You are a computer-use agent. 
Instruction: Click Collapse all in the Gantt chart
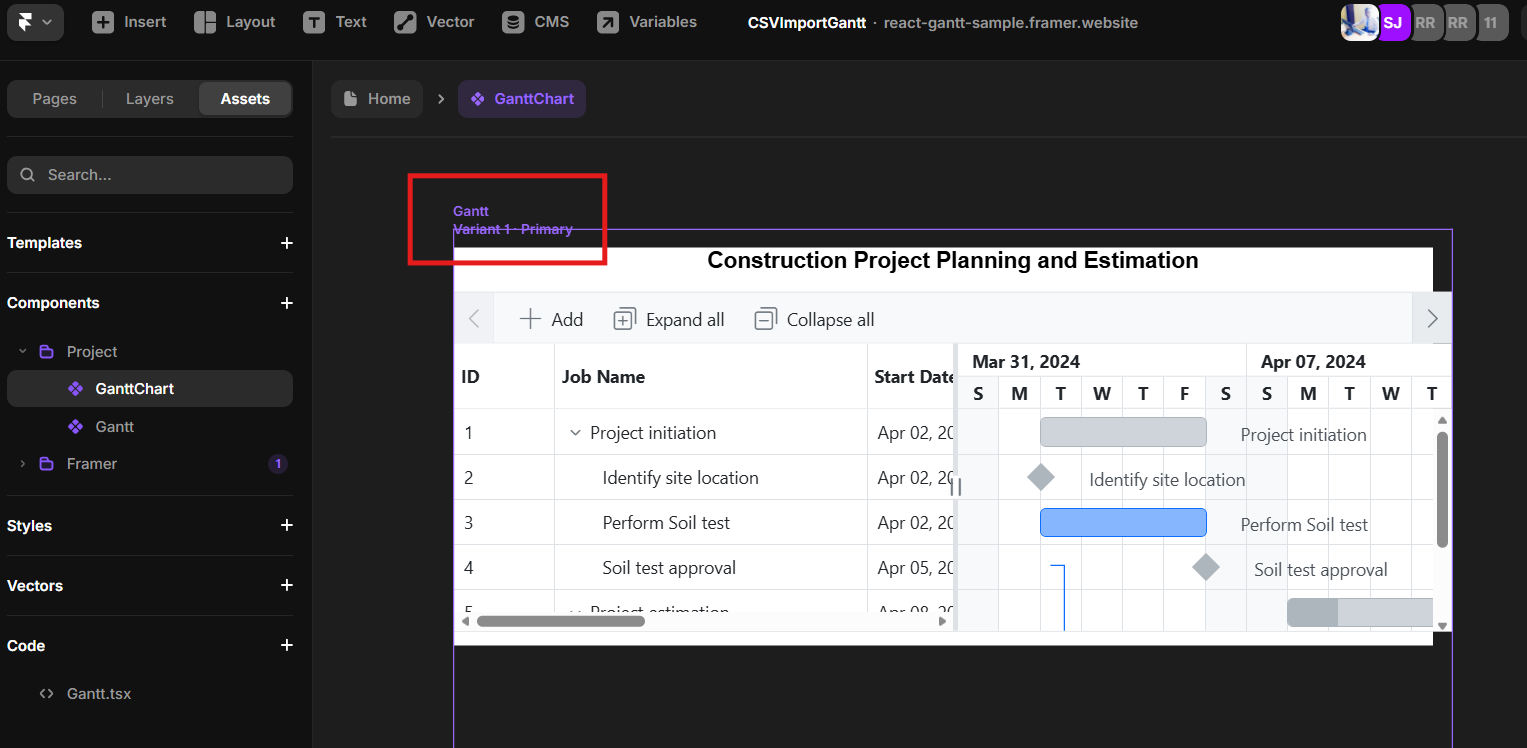pos(814,318)
